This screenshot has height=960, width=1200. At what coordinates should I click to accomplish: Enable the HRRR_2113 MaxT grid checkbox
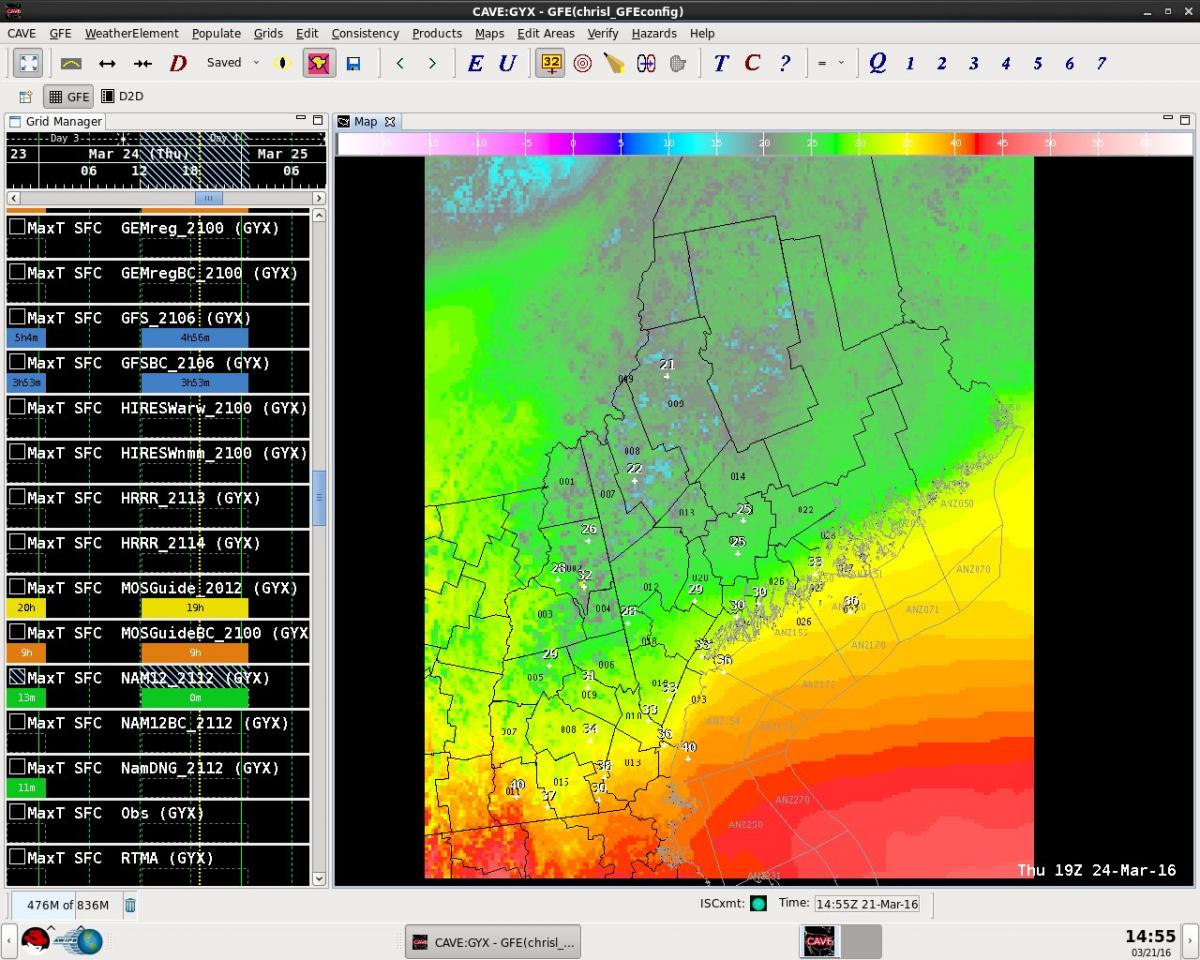(x=17, y=497)
